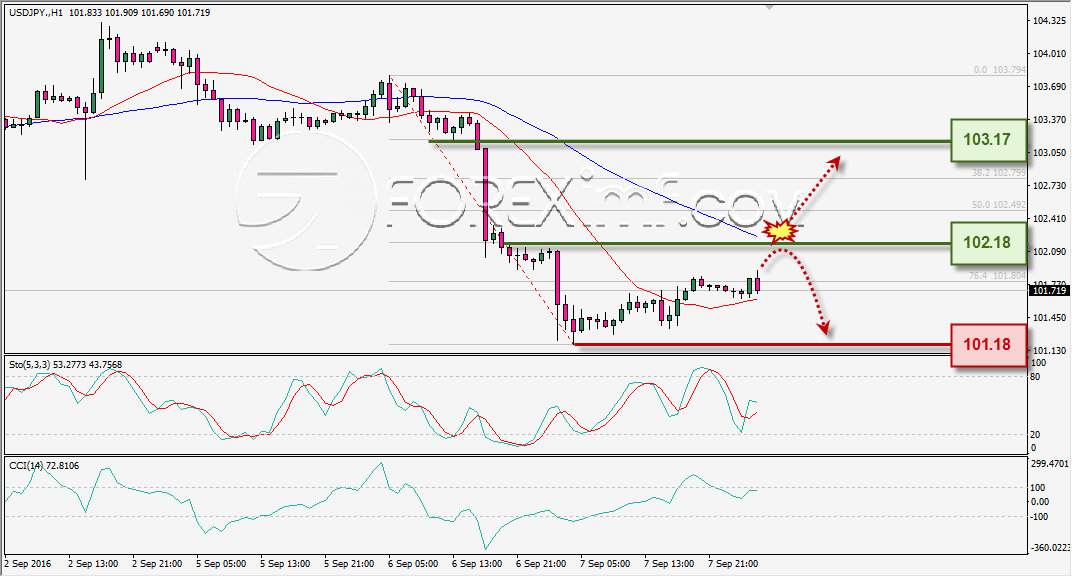Click the 6 Sep 13:00 time label
The image size is (1072, 577).
[x=477, y=564]
